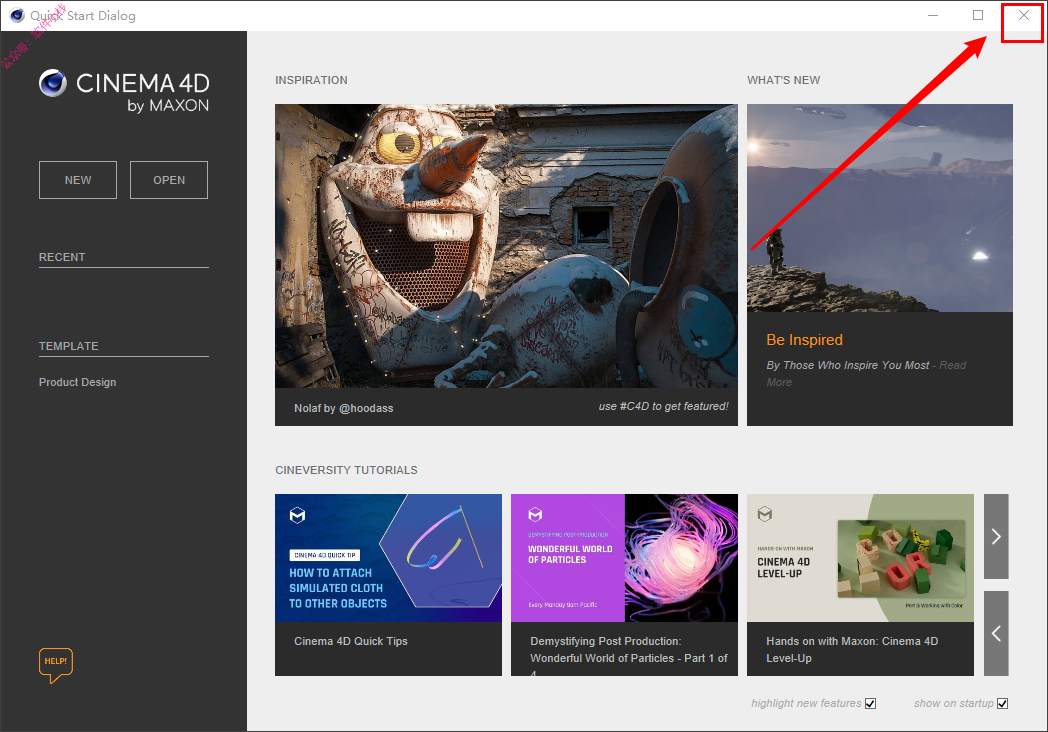Minimize the Quick Start Dialog window
1048x732 pixels.
[x=933, y=15]
